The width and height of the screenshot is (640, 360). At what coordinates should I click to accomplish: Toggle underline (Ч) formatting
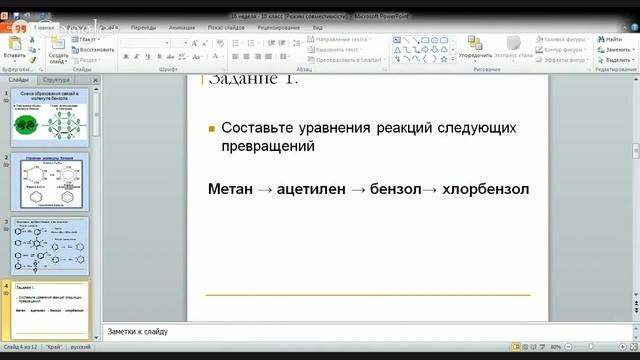pos(148,57)
